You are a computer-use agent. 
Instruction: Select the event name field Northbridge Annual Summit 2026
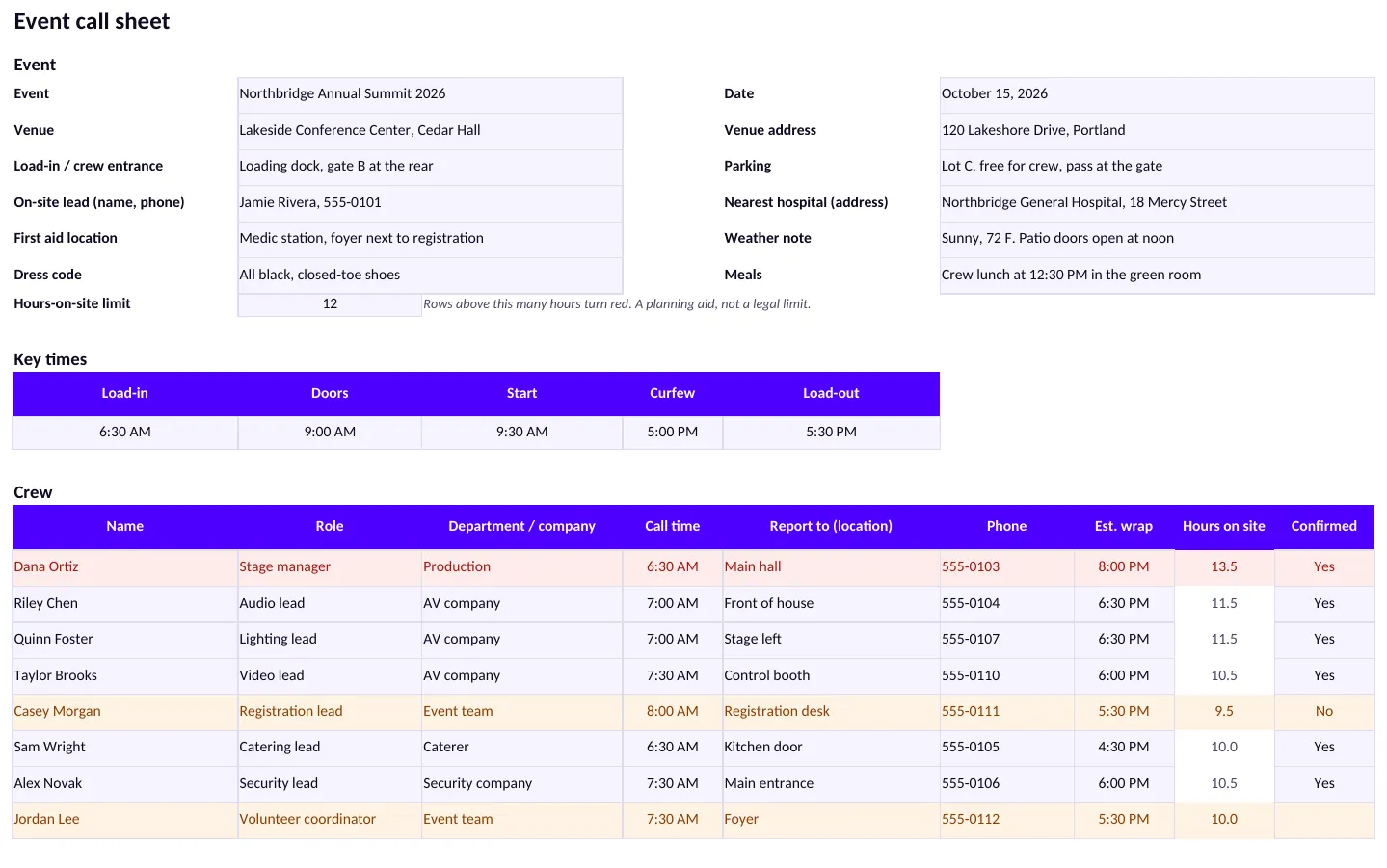coord(430,94)
